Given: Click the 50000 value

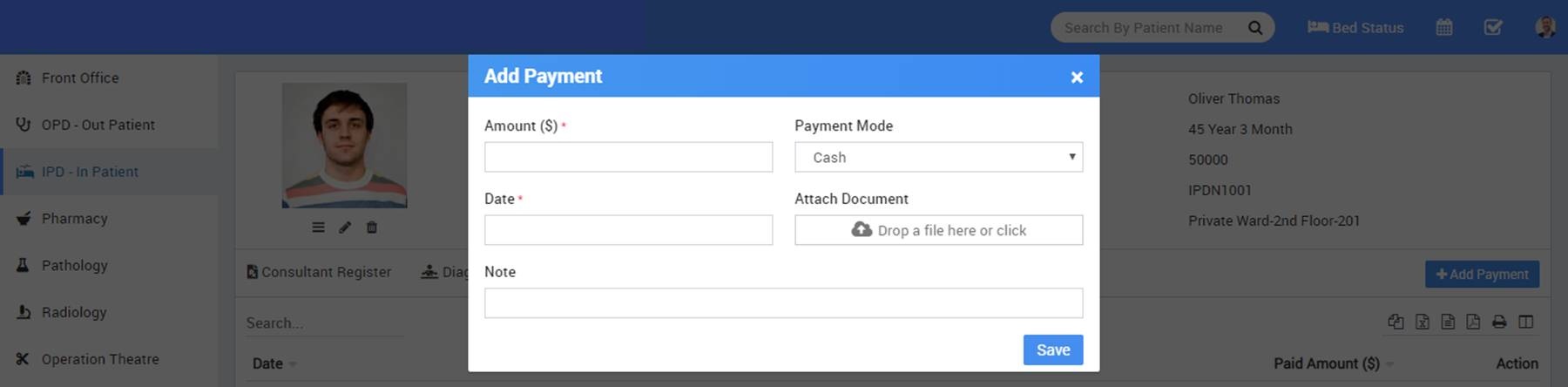Looking at the screenshot, I should [x=1208, y=160].
